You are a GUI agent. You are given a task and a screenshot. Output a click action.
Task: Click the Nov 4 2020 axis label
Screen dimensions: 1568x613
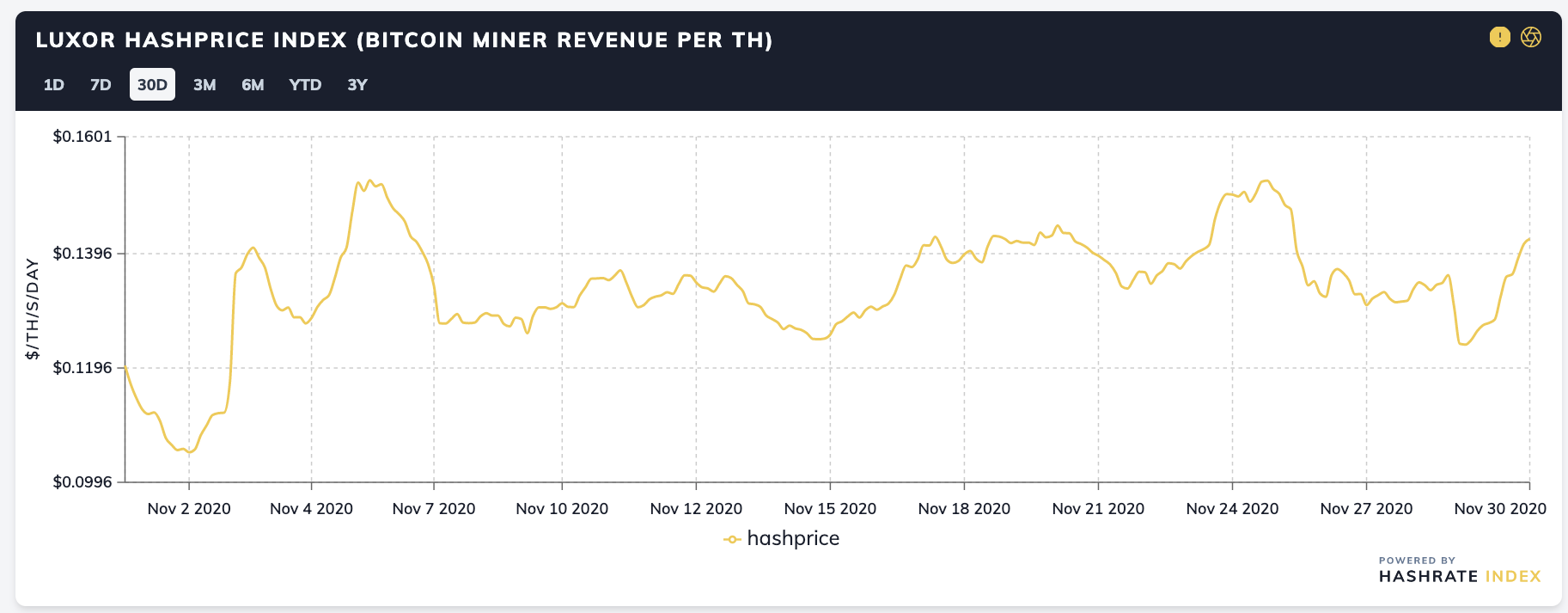(x=311, y=509)
